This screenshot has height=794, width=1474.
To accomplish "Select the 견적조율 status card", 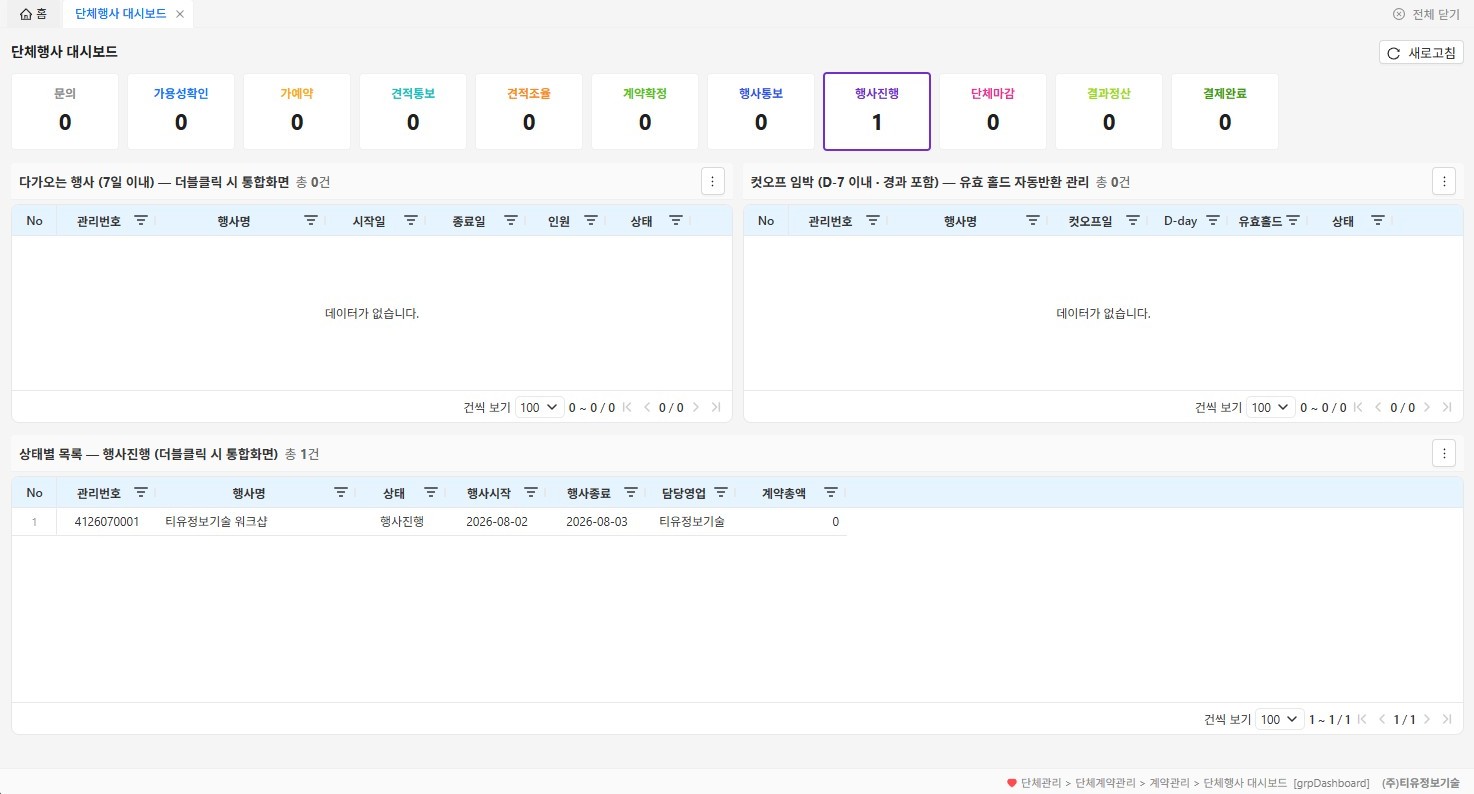I will click(529, 111).
